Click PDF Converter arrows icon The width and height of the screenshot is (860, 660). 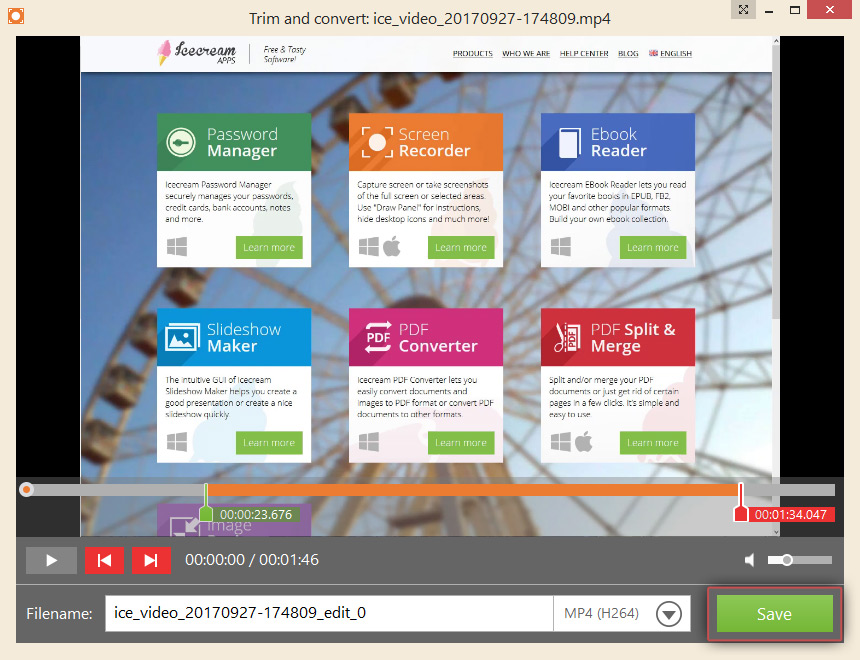tap(378, 337)
